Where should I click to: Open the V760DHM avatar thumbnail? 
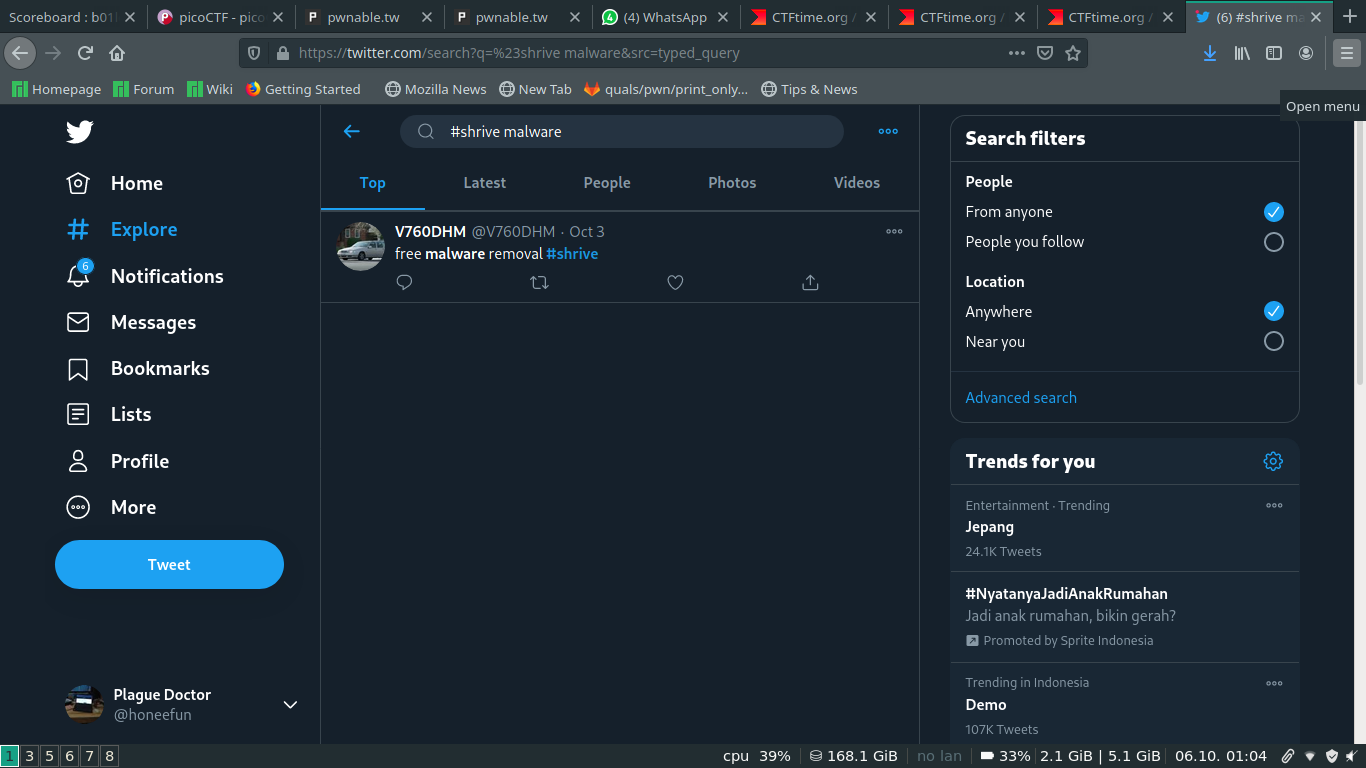point(360,246)
